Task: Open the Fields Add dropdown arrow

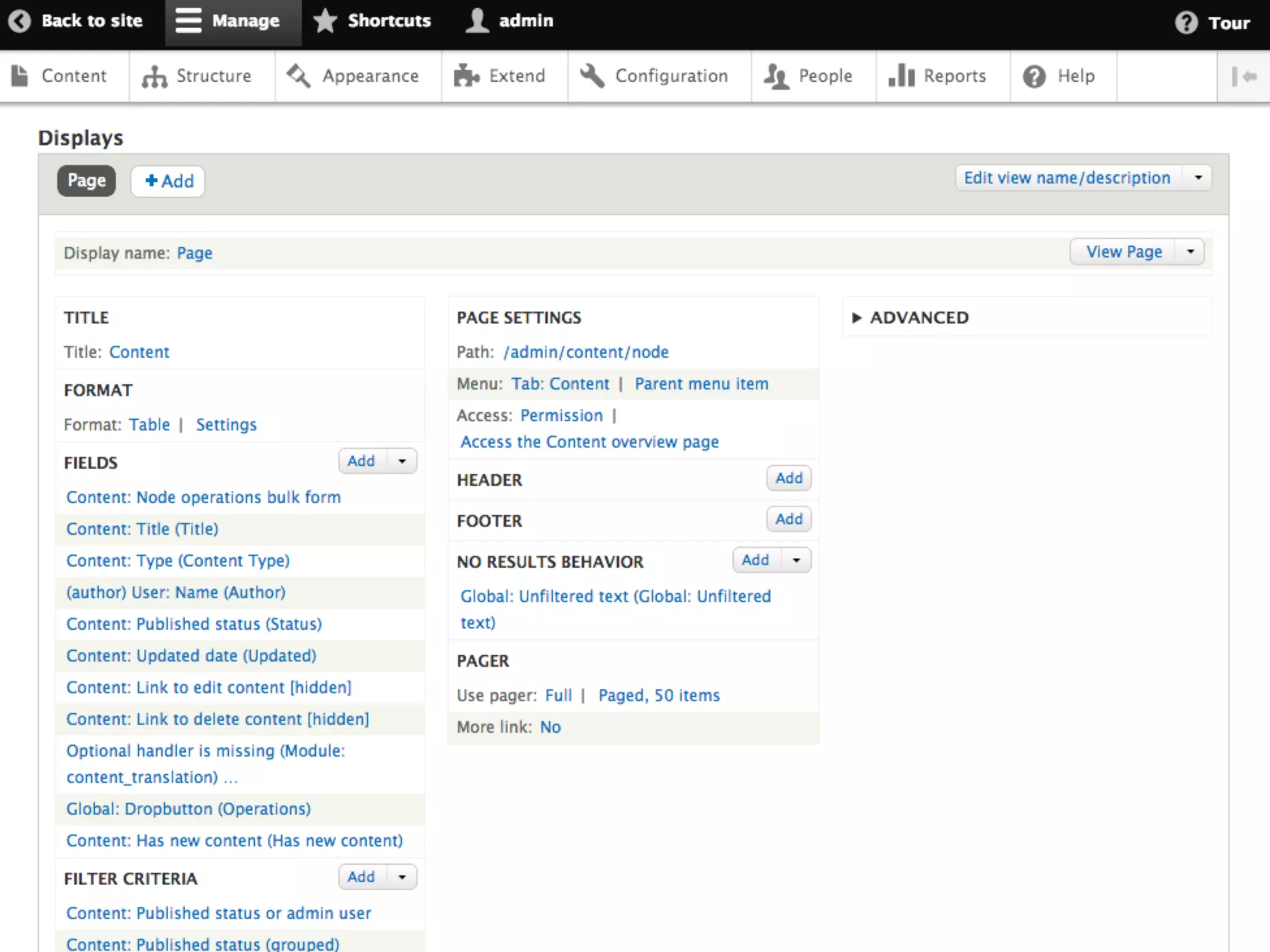Action: [402, 461]
